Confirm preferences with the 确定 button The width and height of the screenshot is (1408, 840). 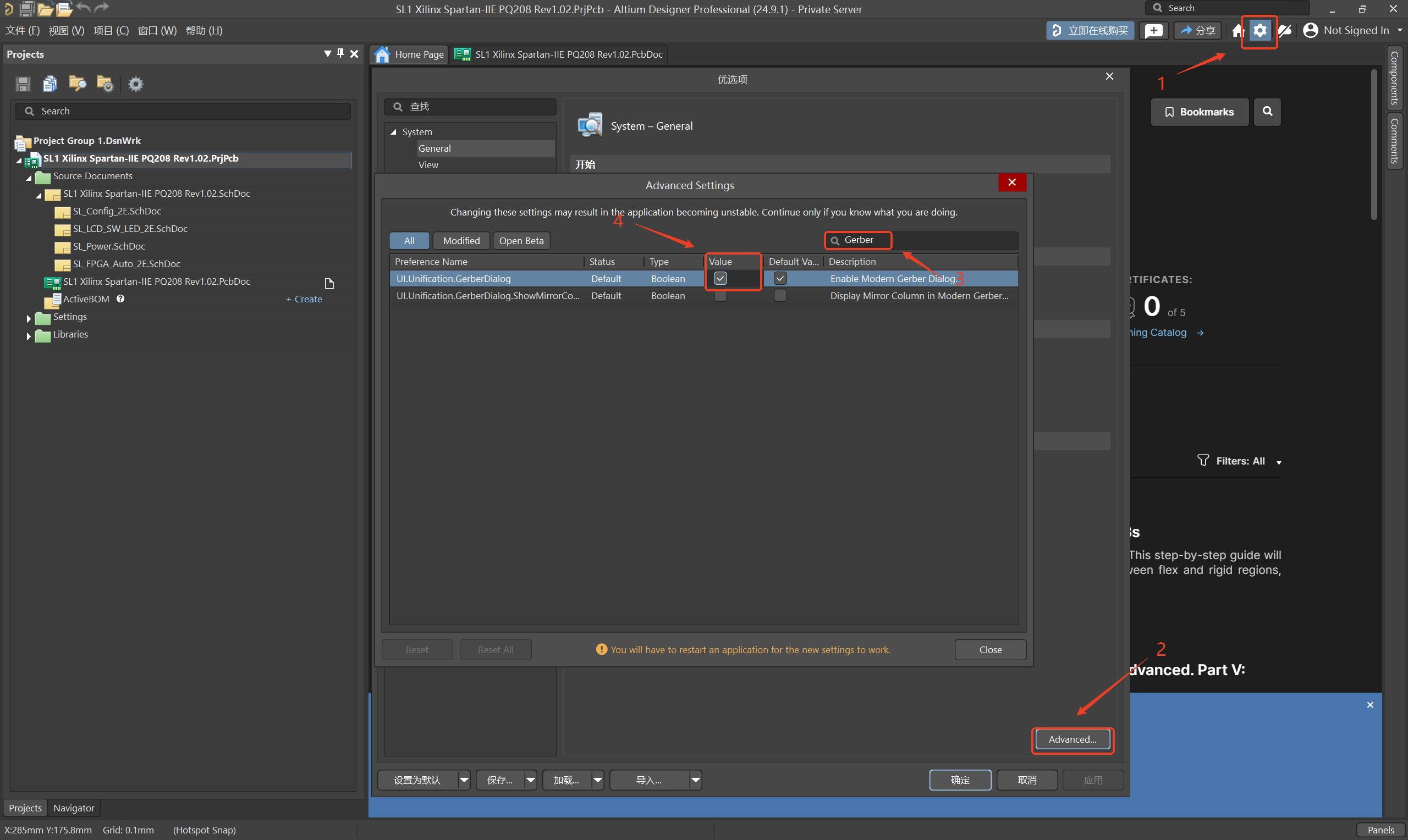pos(960,780)
